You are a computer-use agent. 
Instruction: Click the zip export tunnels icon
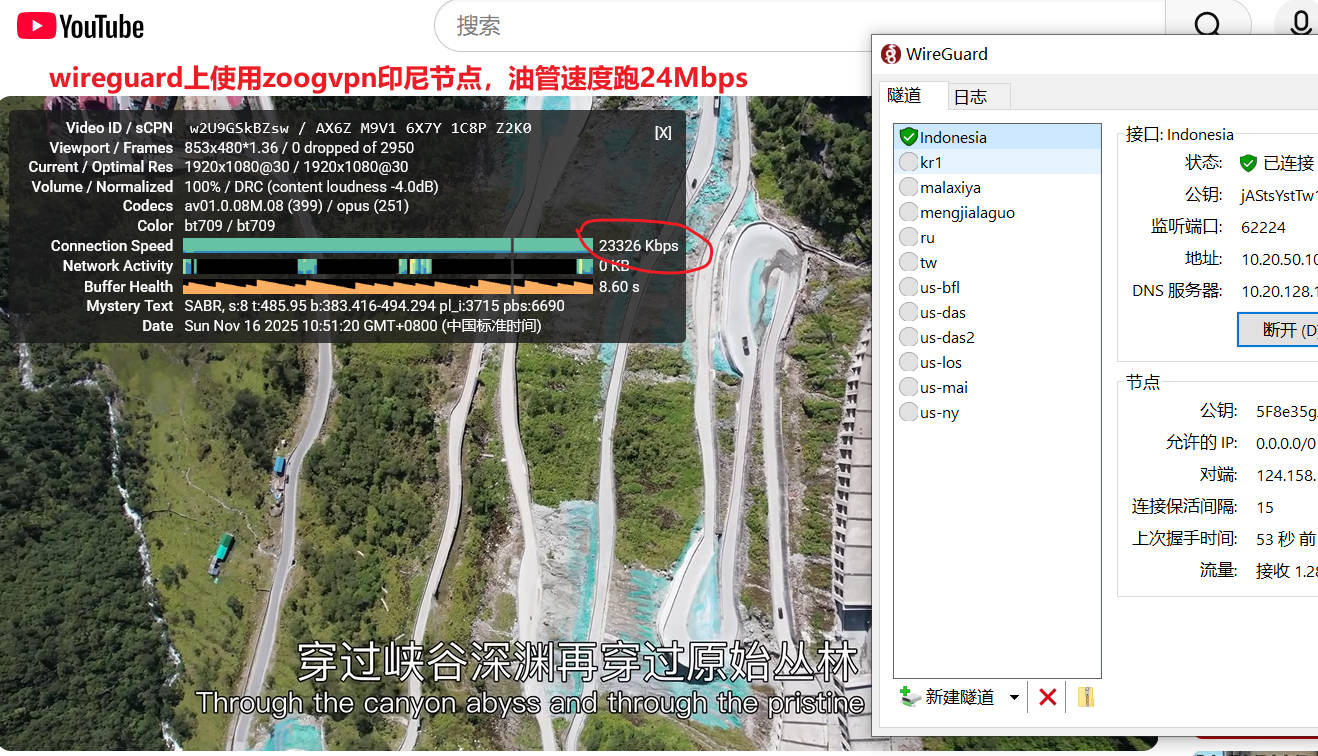click(1085, 697)
